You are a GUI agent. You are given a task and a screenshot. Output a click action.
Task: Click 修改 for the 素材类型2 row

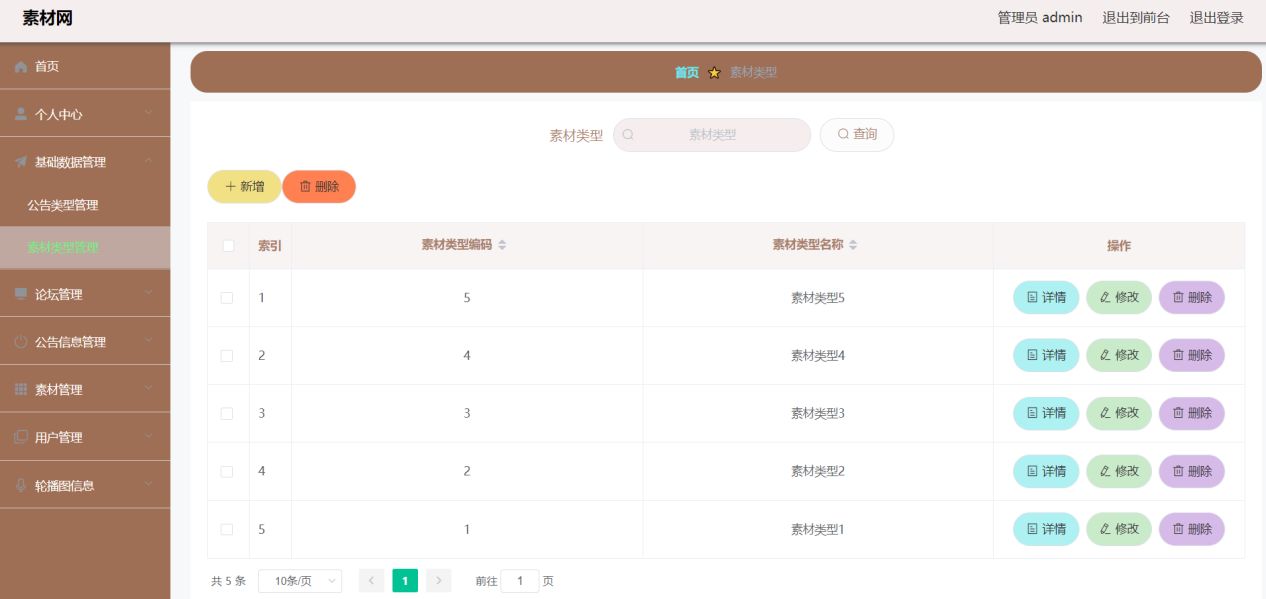[1119, 471]
